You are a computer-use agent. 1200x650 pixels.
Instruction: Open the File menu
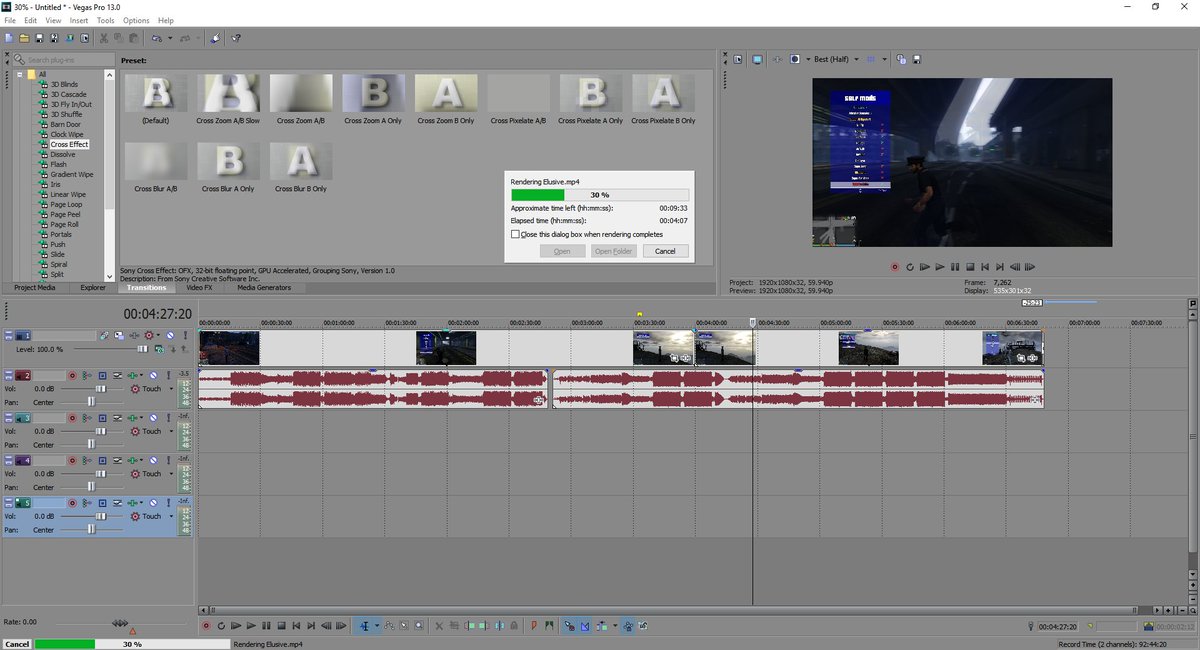pyautogui.click(x=10, y=20)
